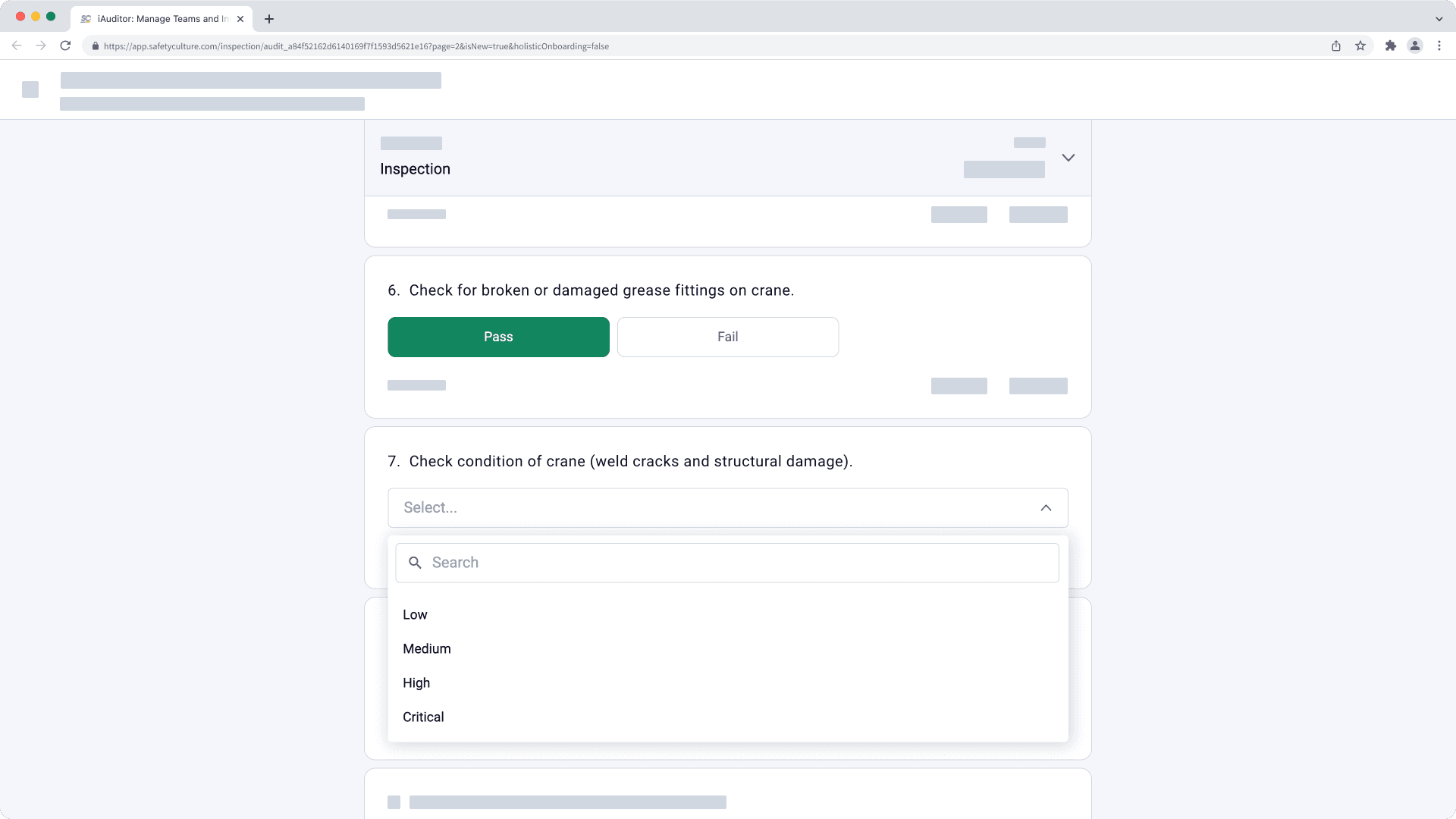Viewport: 1456px width, 819px height.
Task: Click the search magnifier in the dropdown
Action: (416, 562)
